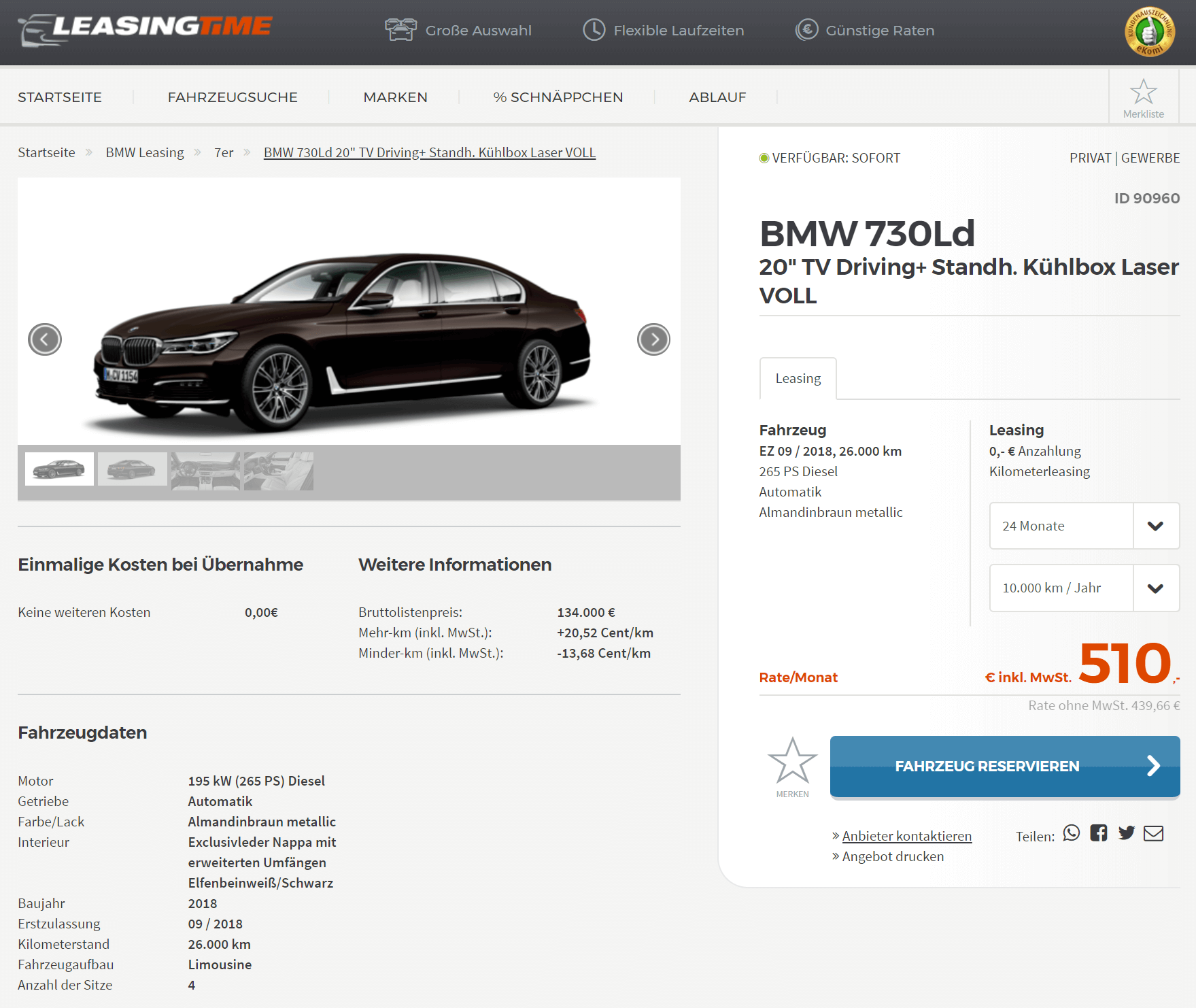
Task: Click the euro icon beside Günstige Raten
Action: [x=807, y=30]
